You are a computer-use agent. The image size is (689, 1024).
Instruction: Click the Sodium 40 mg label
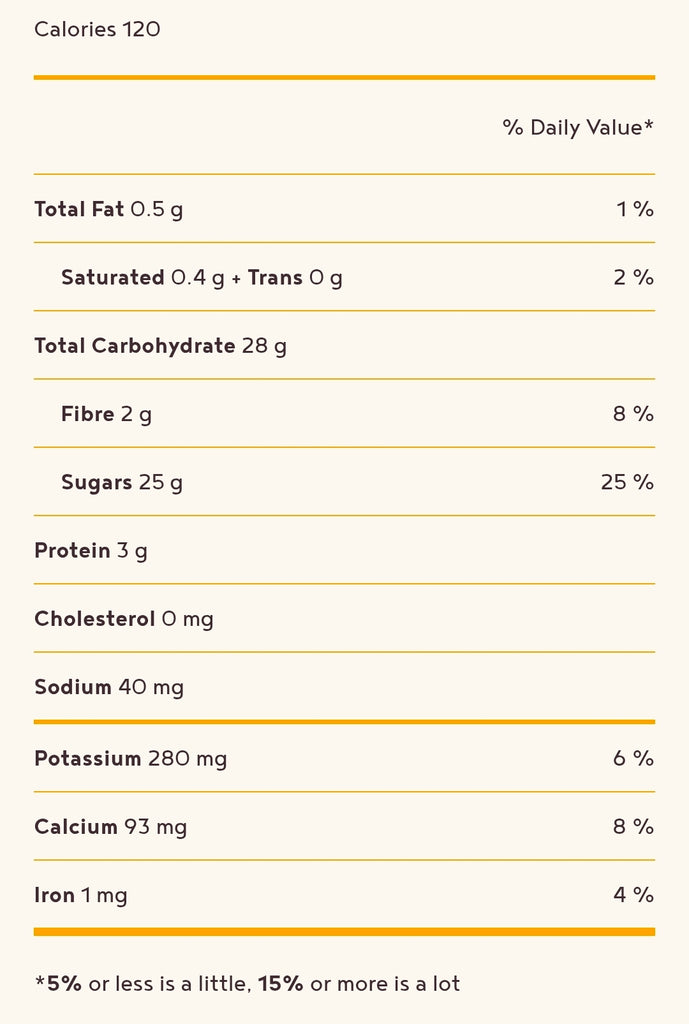pyautogui.click(x=108, y=688)
